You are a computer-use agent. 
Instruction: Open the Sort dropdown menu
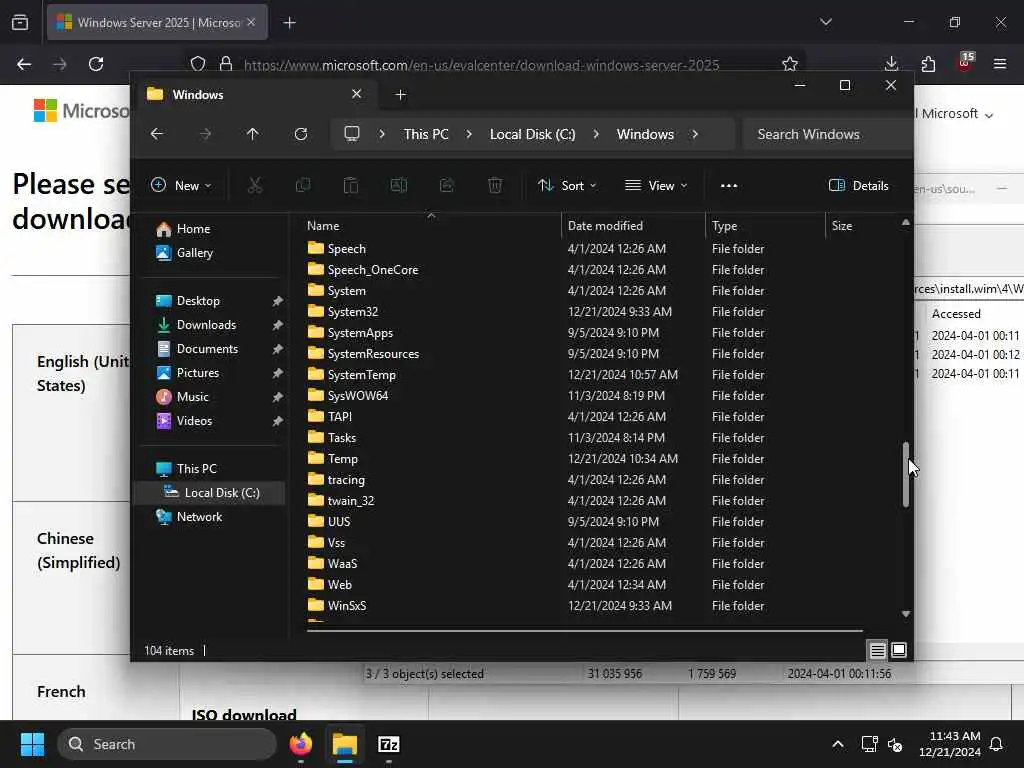(x=567, y=185)
